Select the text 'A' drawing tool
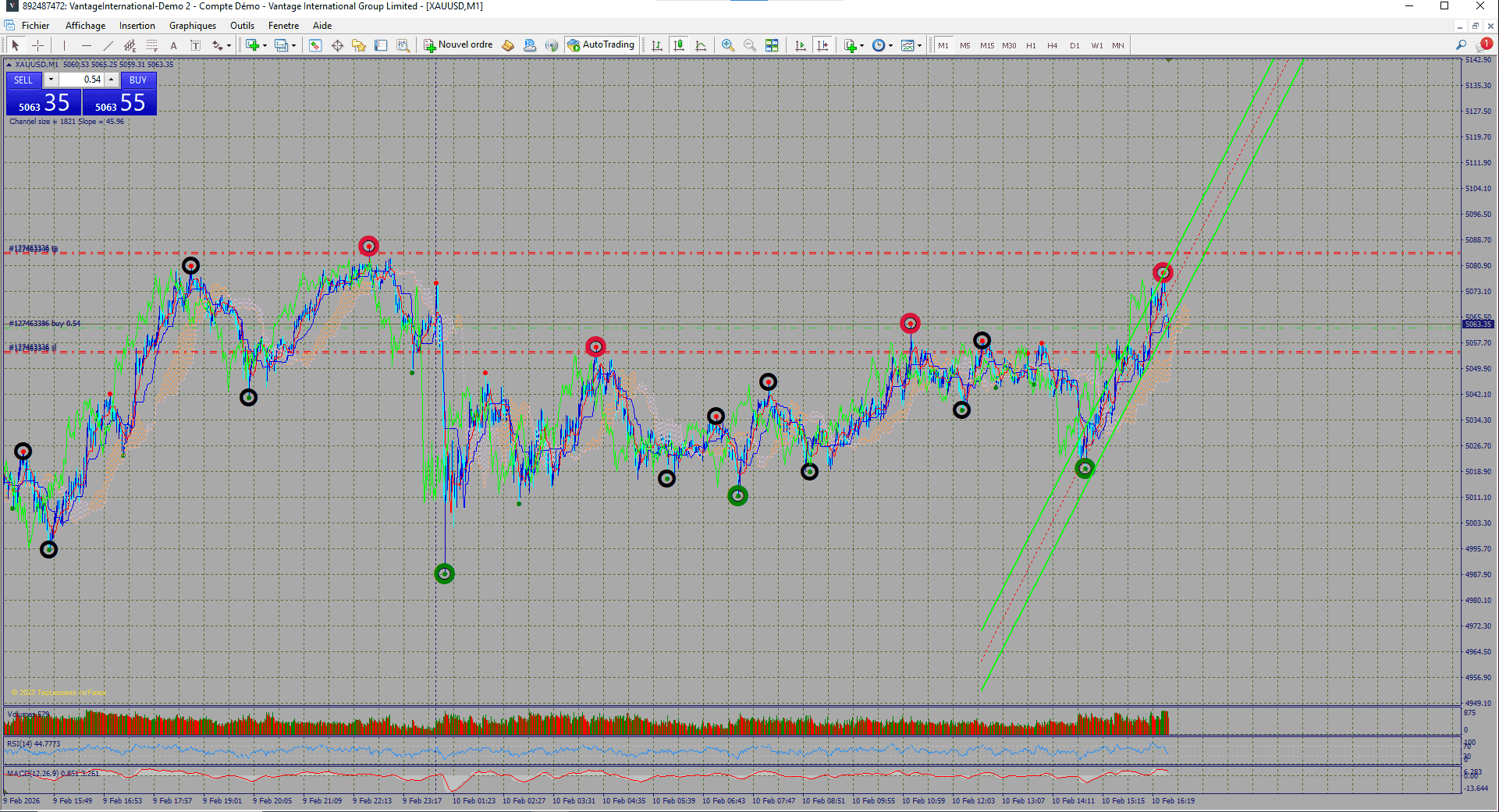1499x812 pixels. pos(174,45)
